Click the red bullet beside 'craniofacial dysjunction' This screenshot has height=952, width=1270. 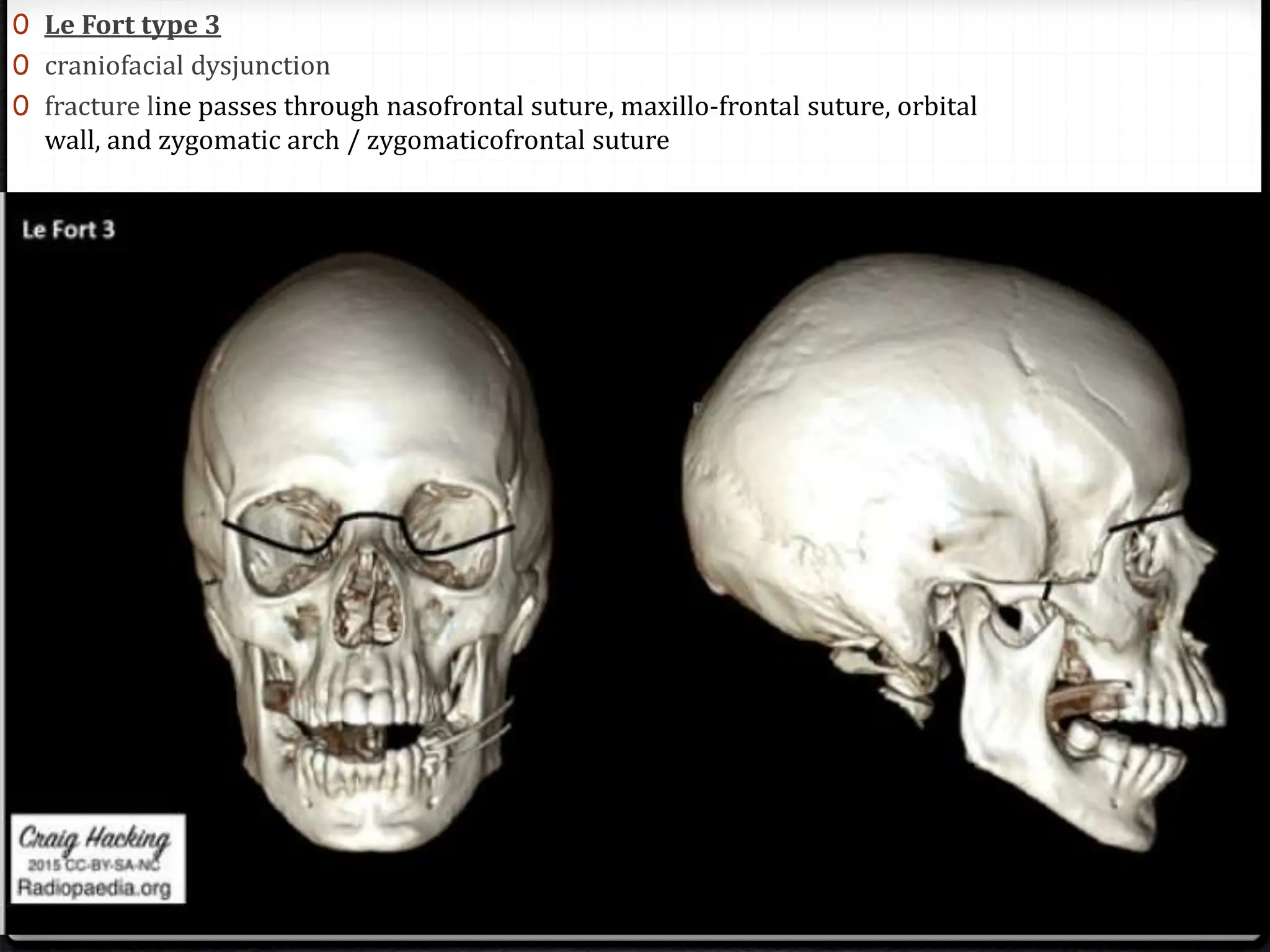point(21,66)
